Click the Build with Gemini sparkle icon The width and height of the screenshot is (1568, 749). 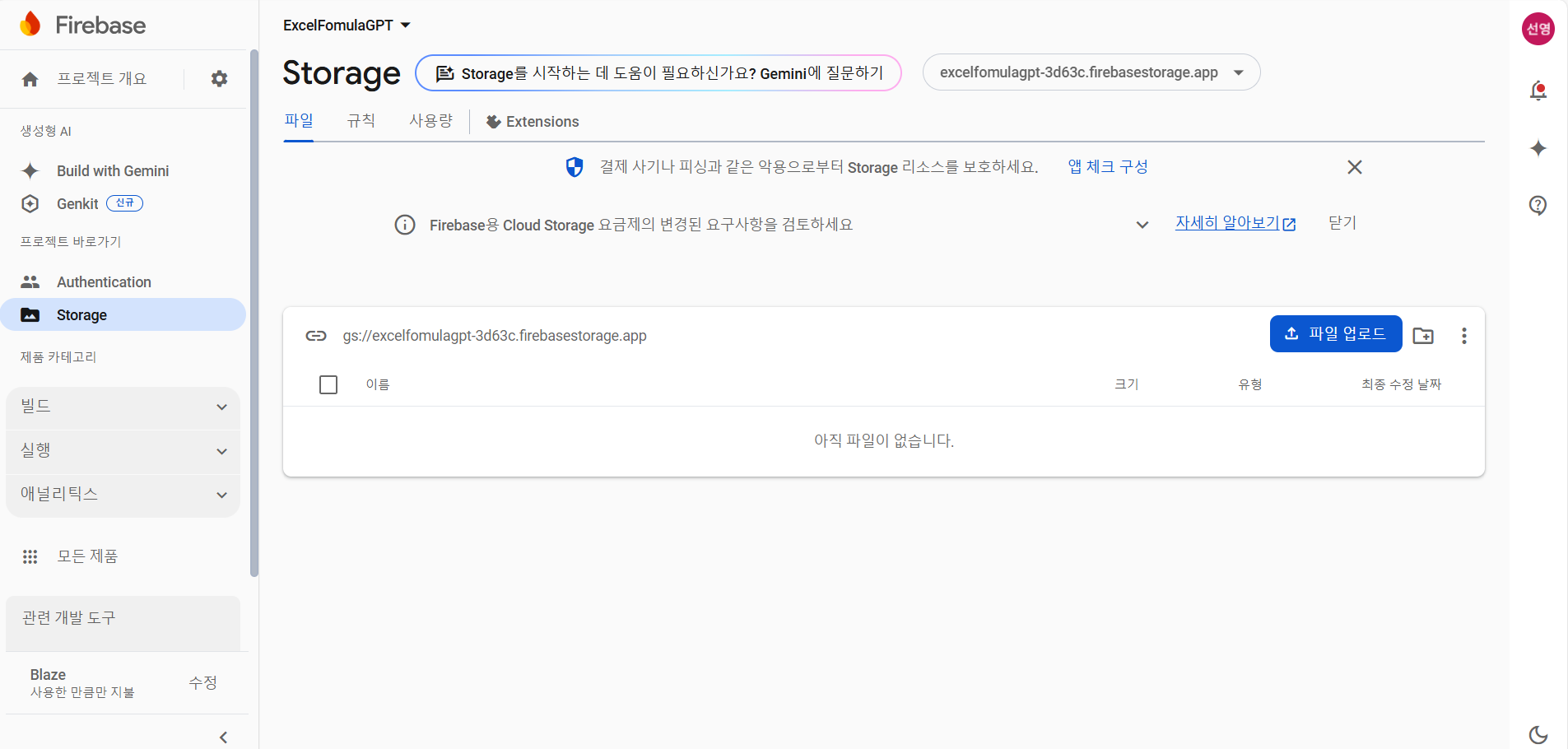[30, 170]
